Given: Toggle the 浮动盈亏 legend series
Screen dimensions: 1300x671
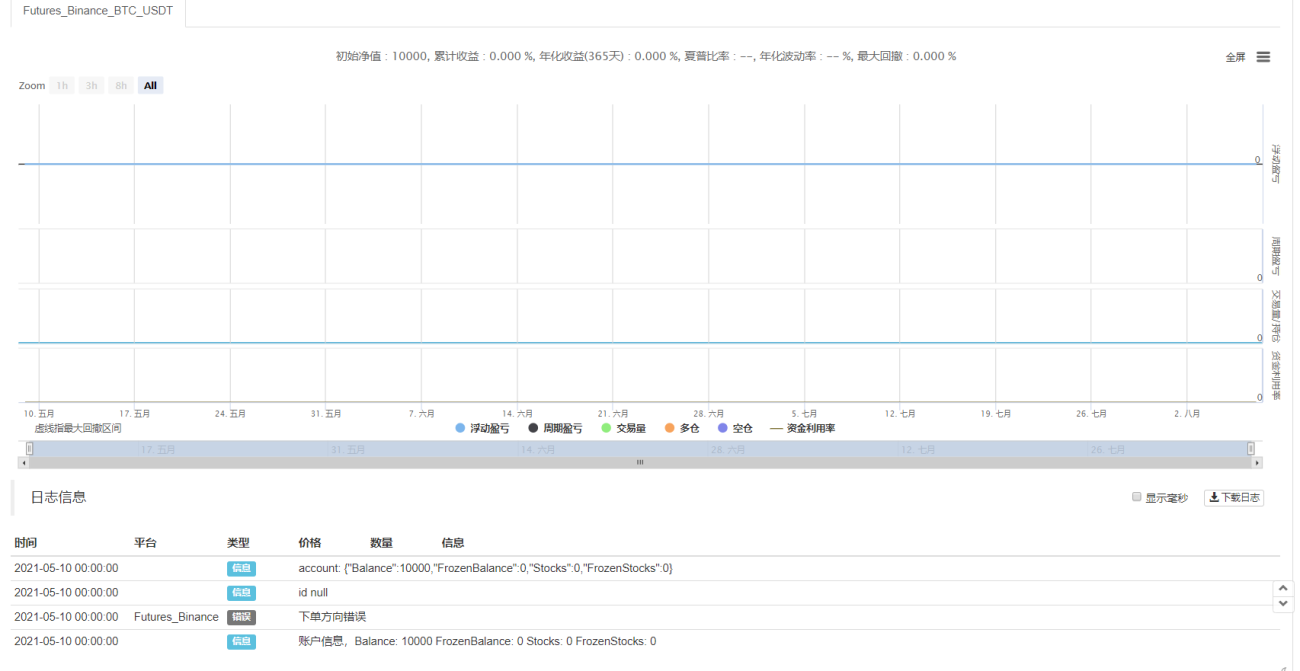Looking at the screenshot, I should (x=482, y=428).
